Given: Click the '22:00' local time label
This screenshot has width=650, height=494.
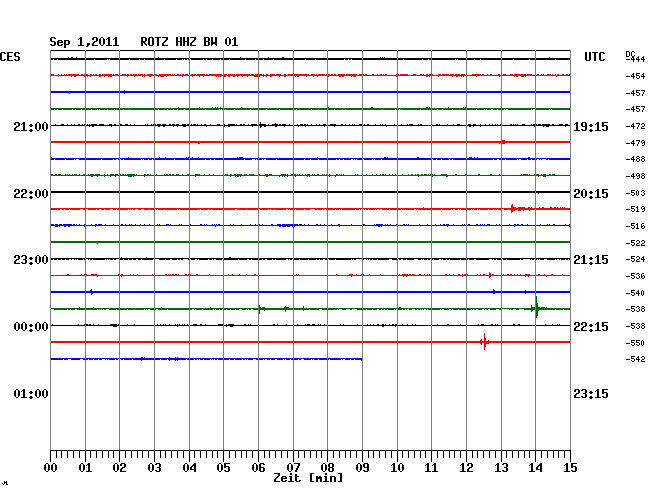Looking at the screenshot, I should click(x=31, y=194).
